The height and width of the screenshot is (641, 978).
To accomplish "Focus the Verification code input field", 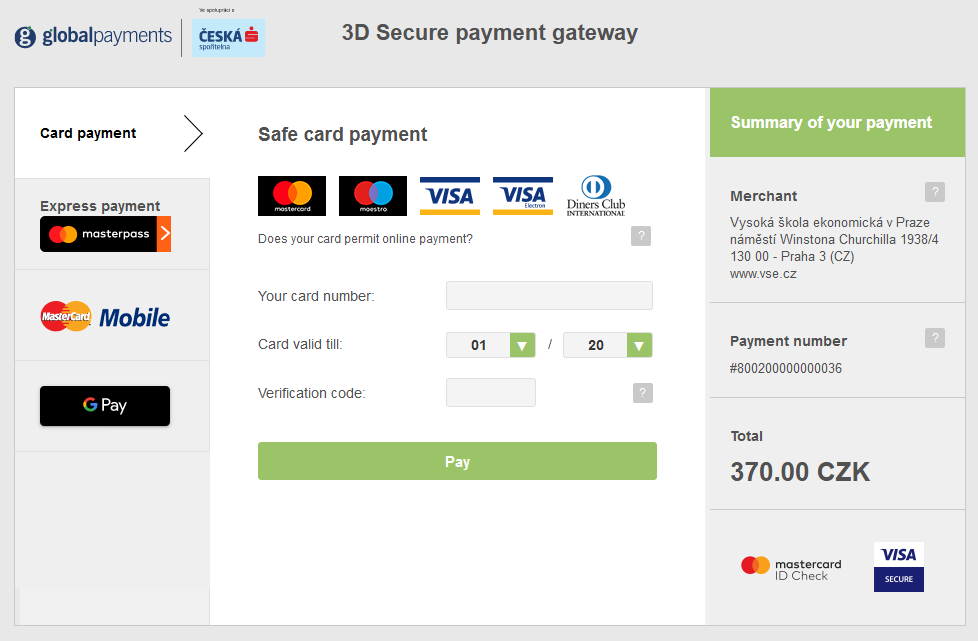I will tap(491, 393).
